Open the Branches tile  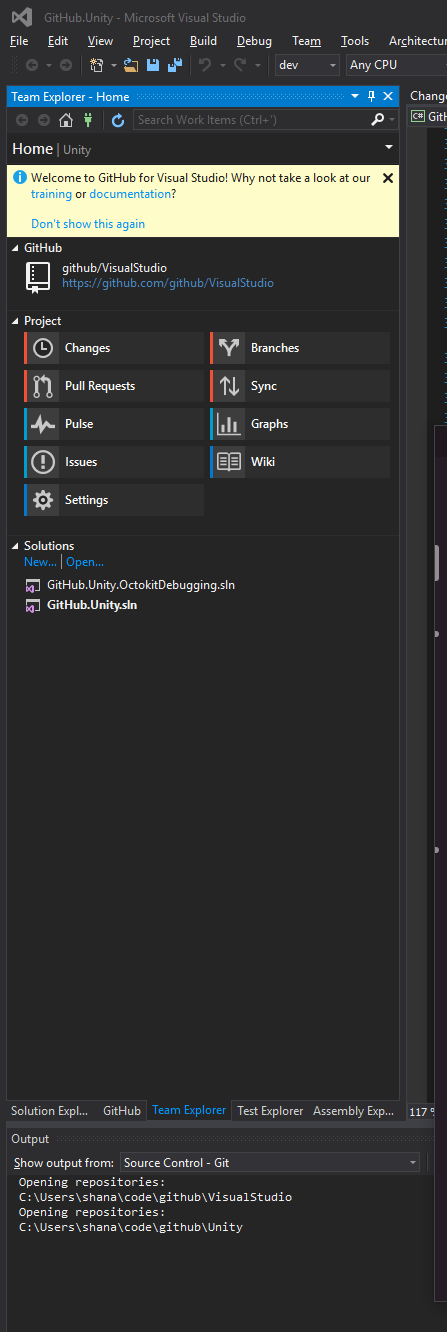[x=300, y=348]
